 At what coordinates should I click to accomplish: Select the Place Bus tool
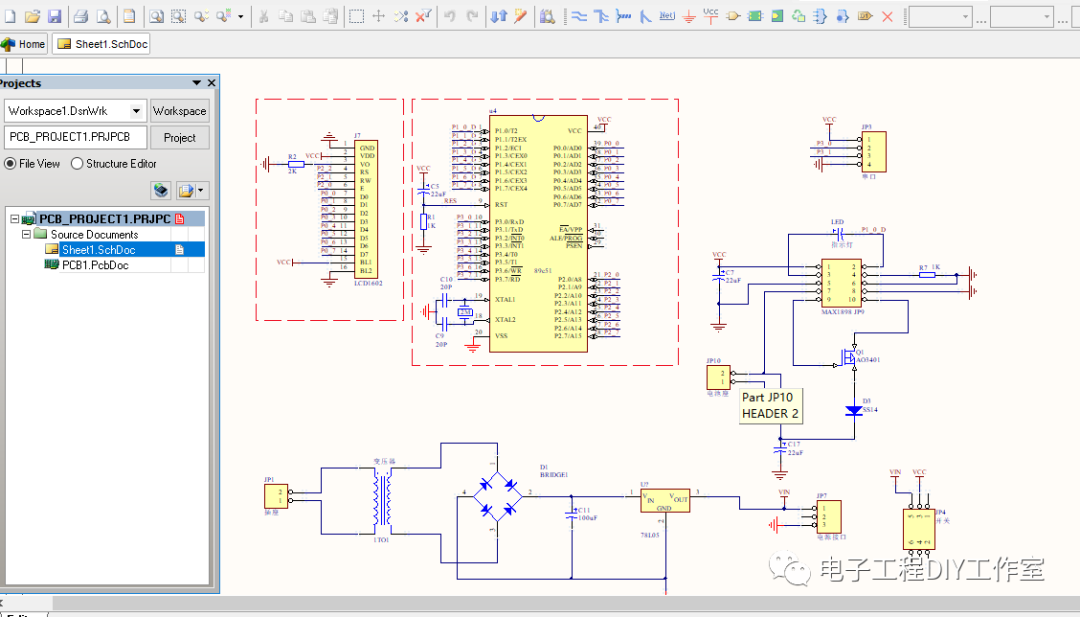601,16
